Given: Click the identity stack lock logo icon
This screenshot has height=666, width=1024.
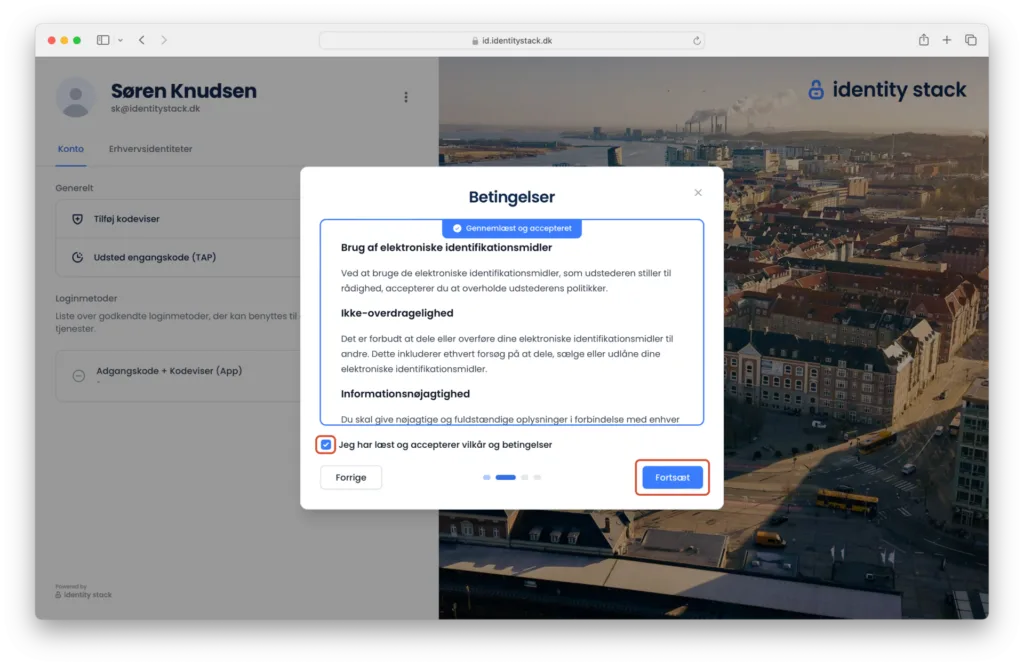Looking at the screenshot, I should (816, 90).
